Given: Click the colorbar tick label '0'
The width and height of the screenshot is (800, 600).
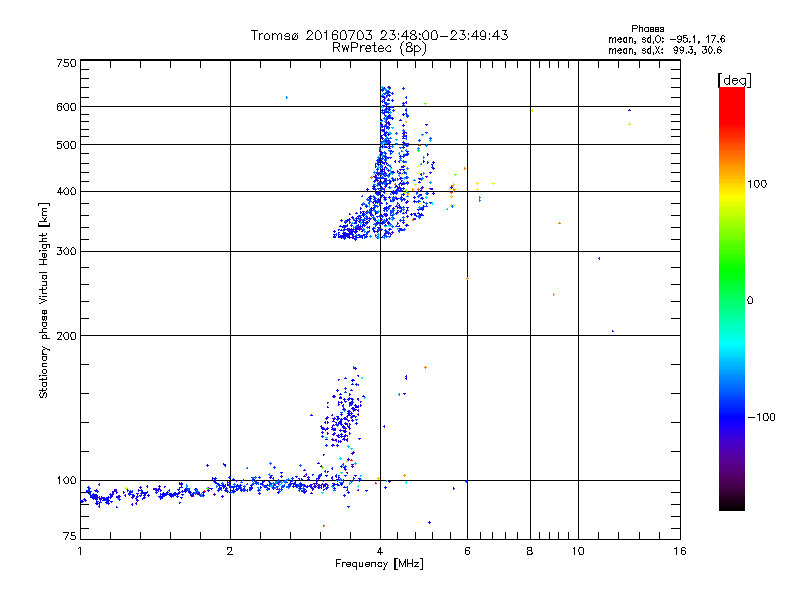Looking at the screenshot, I should tap(750, 301).
